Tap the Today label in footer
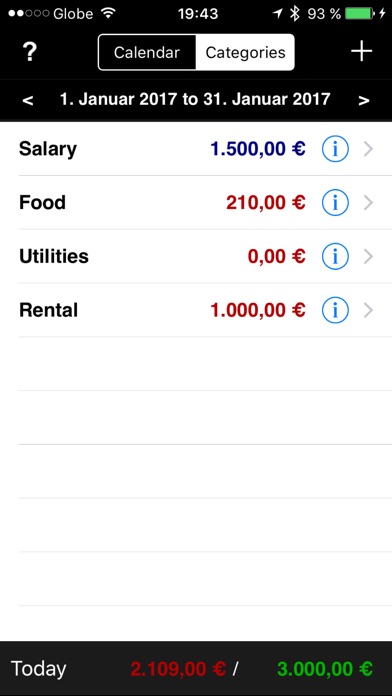The width and height of the screenshot is (392, 696). pyautogui.click(x=39, y=669)
